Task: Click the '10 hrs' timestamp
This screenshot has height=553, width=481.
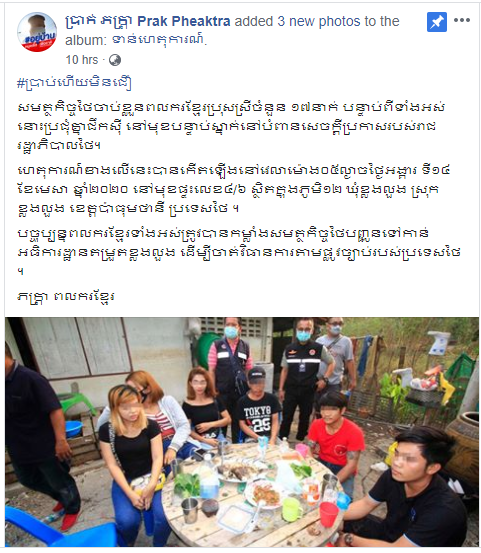Action: tap(82, 60)
